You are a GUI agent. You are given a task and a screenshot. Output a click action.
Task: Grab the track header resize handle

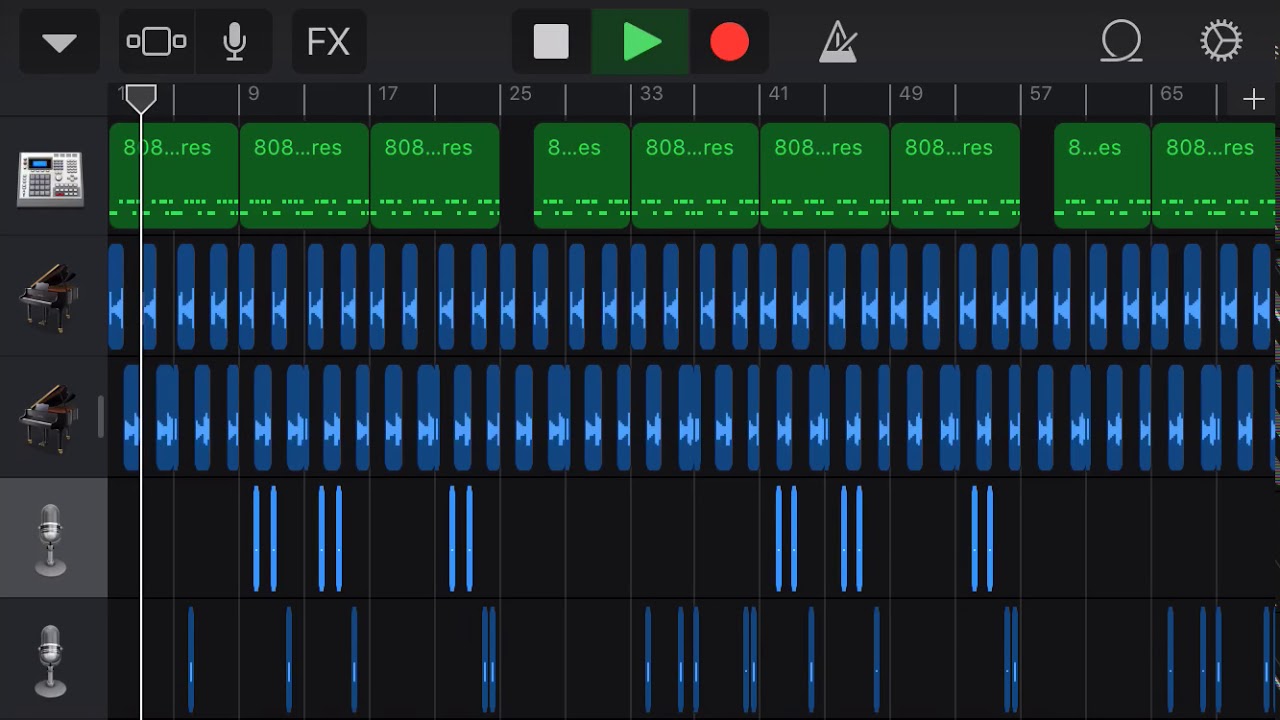(x=101, y=417)
